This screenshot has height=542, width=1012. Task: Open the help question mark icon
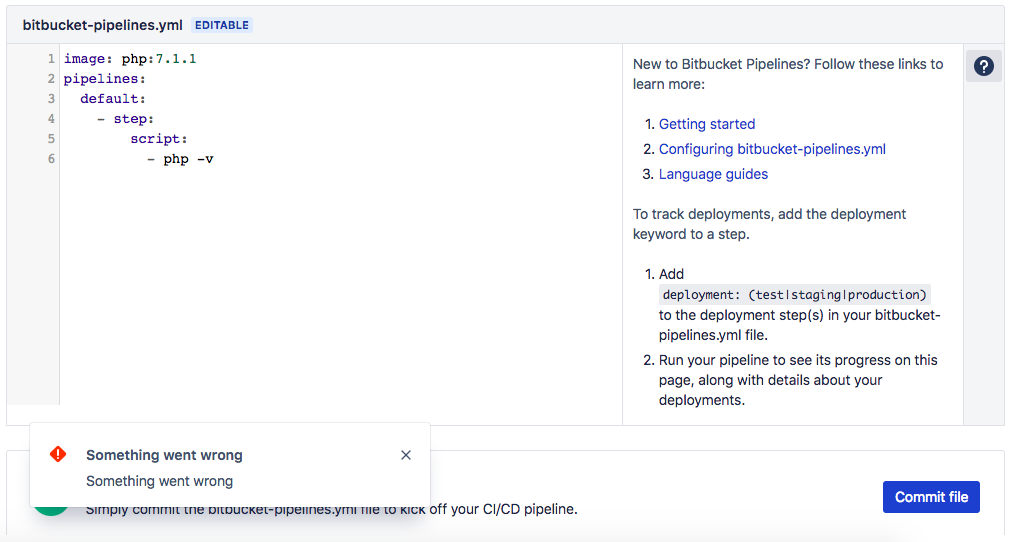tap(984, 66)
